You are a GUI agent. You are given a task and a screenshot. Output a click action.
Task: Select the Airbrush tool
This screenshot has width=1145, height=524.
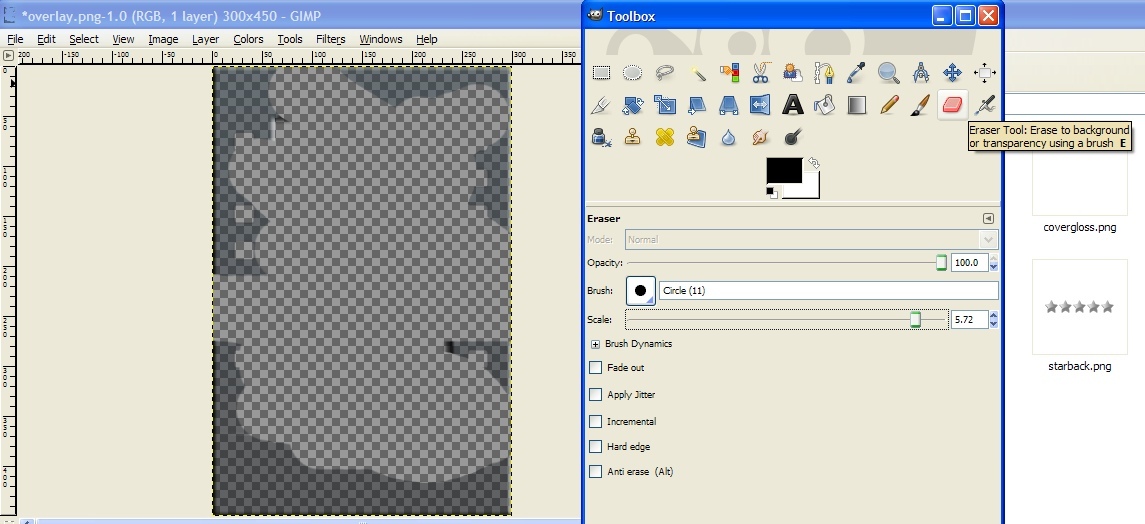[984, 105]
